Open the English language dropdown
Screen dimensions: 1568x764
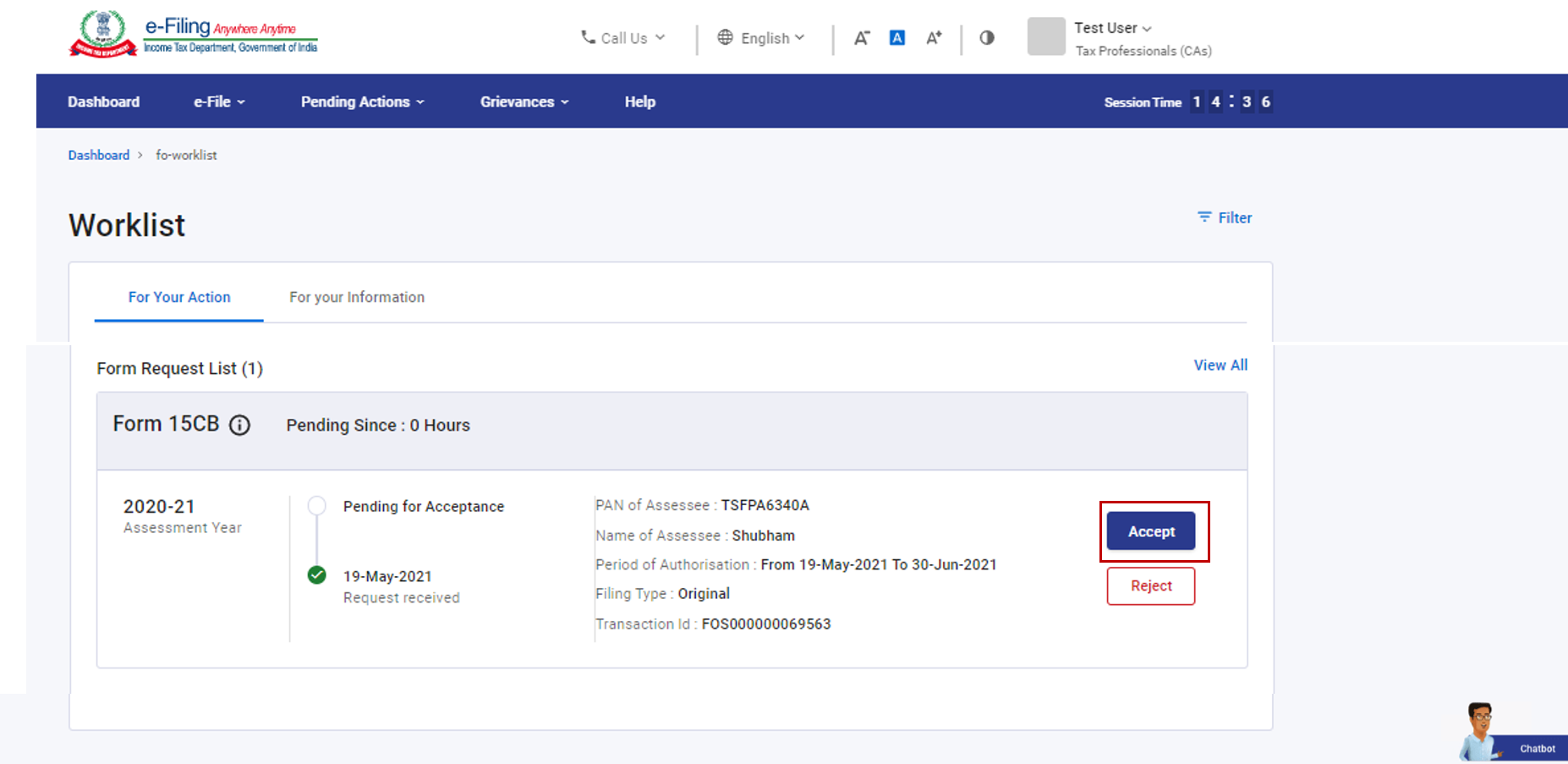tap(761, 38)
